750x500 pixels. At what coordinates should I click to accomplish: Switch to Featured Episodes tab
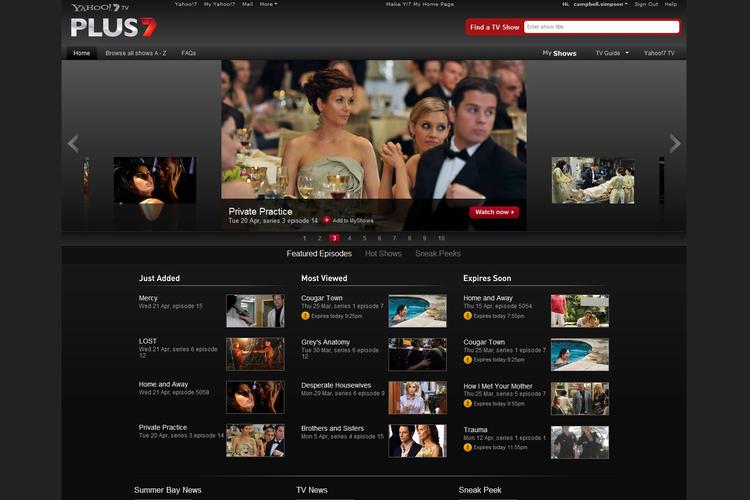(319, 254)
